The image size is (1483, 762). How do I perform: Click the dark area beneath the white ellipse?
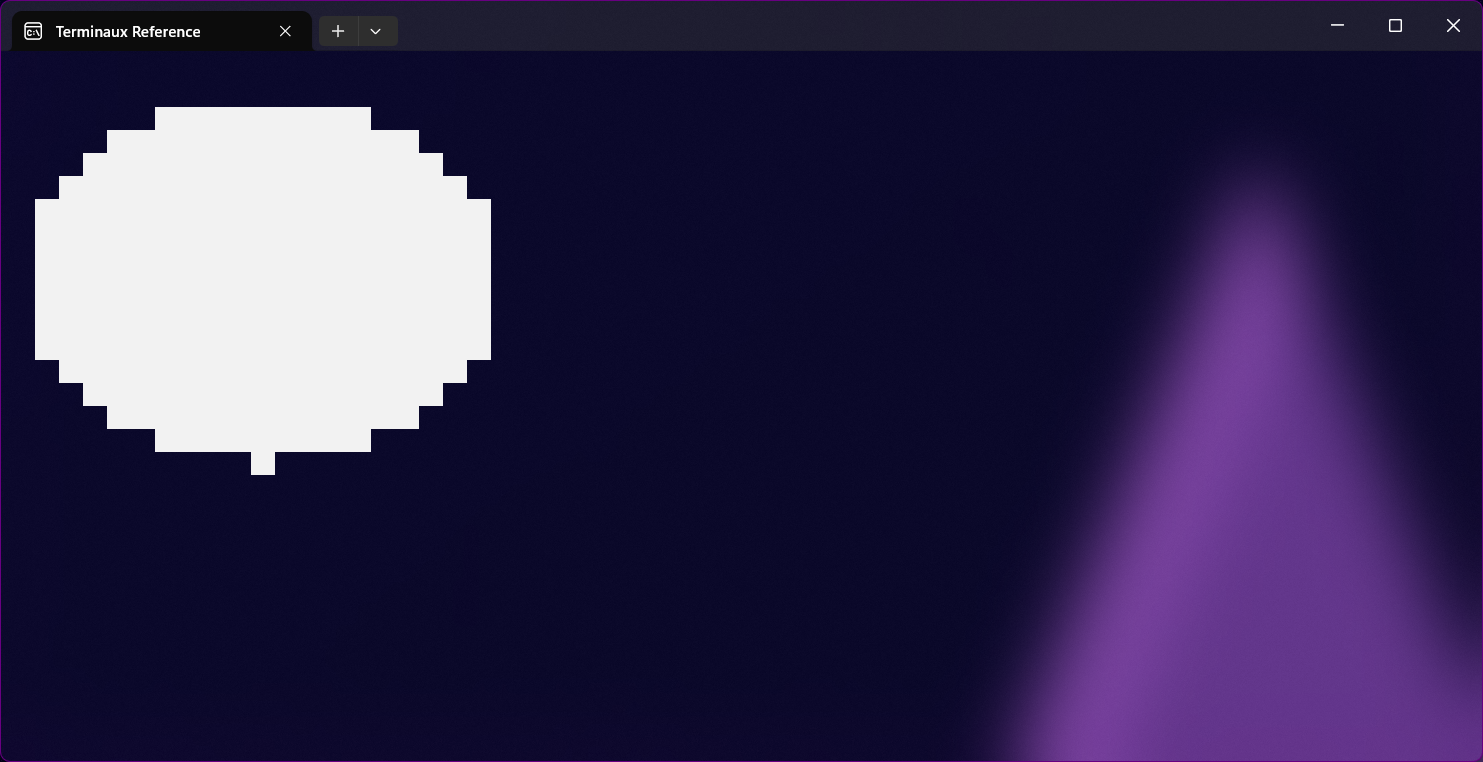263,600
